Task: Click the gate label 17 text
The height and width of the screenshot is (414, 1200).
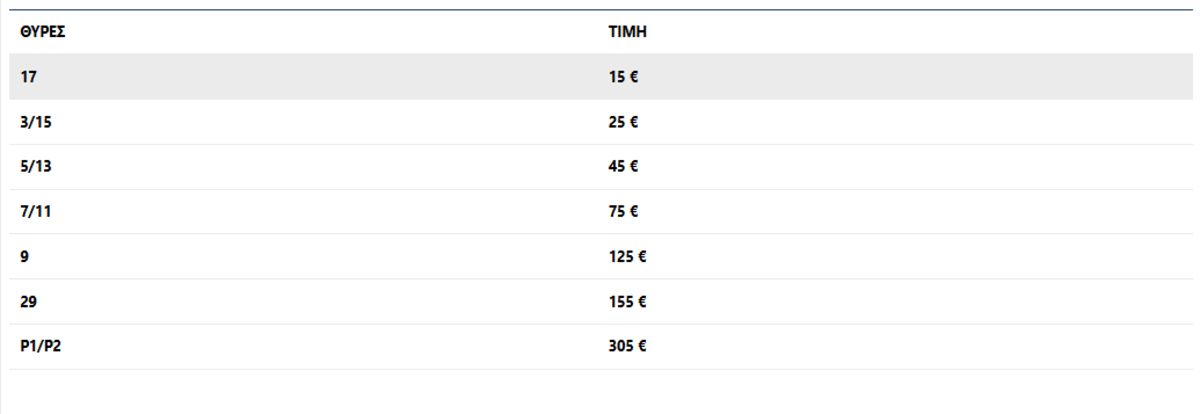Action: click(28, 77)
